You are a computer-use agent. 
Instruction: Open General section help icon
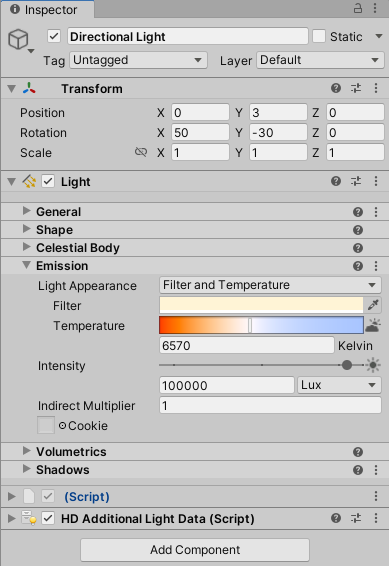tap(358, 212)
